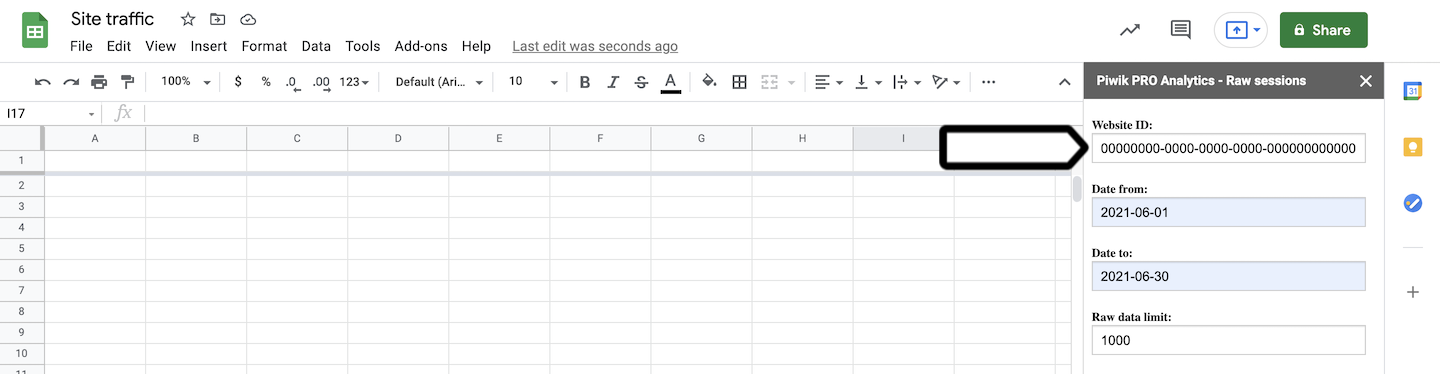Toggle bold formatting
The width and height of the screenshot is (1440, 374).
tap(585, 82)
